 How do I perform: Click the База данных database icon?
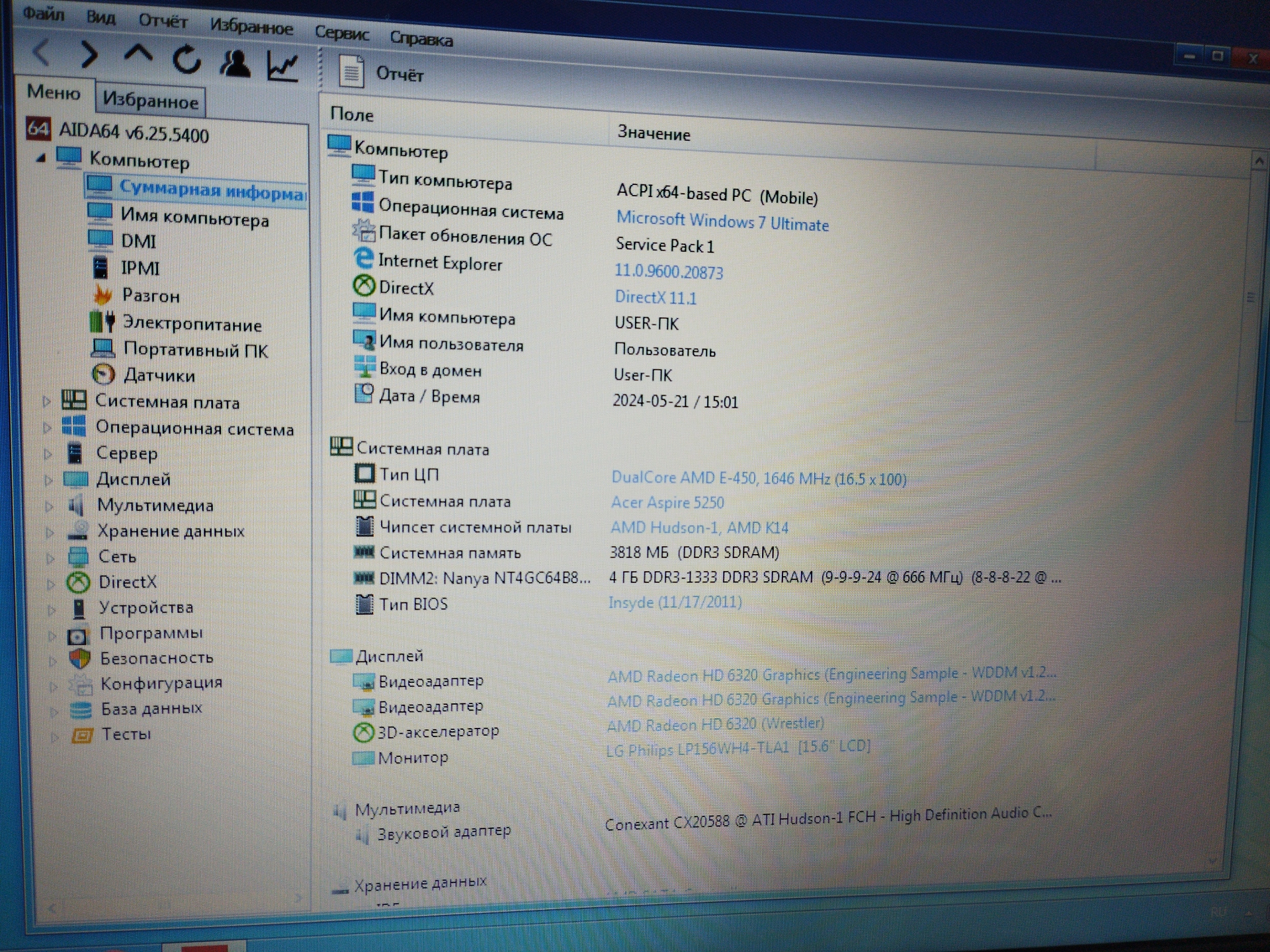81,709
